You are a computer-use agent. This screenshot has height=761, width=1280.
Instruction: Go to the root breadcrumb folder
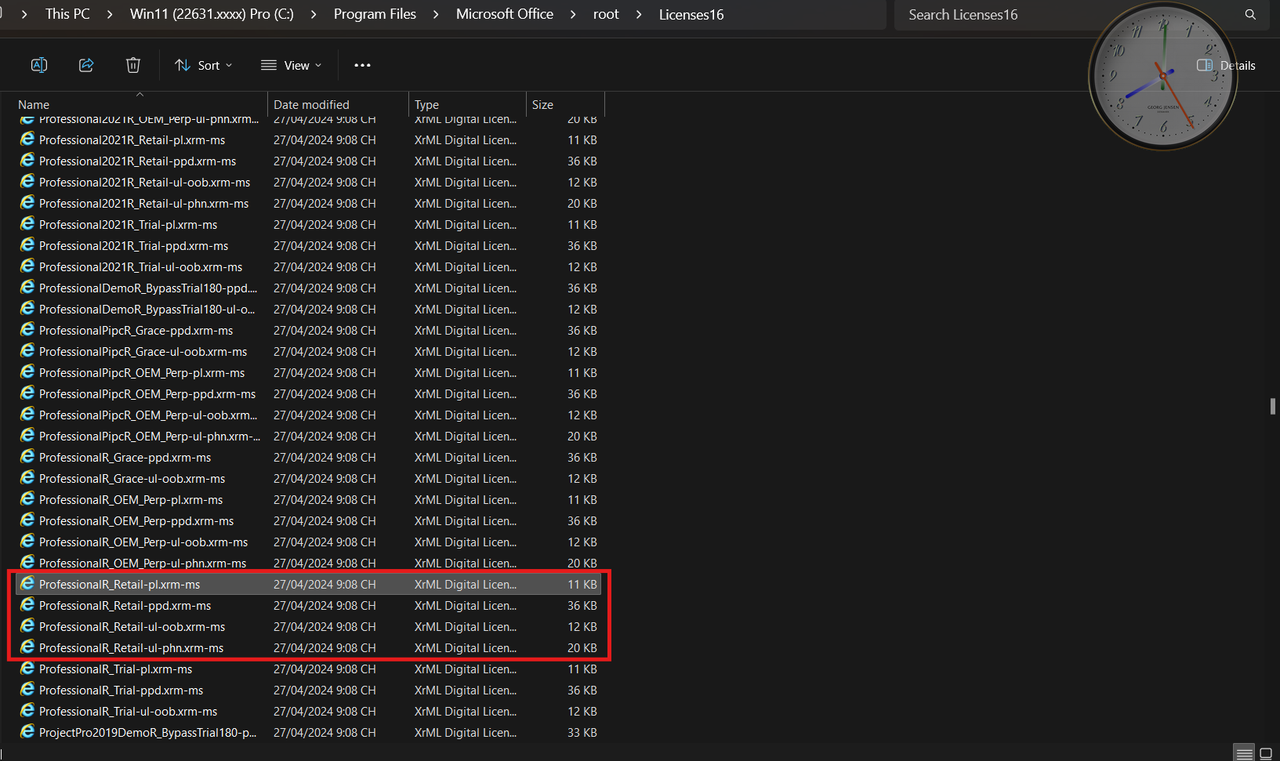606,14
